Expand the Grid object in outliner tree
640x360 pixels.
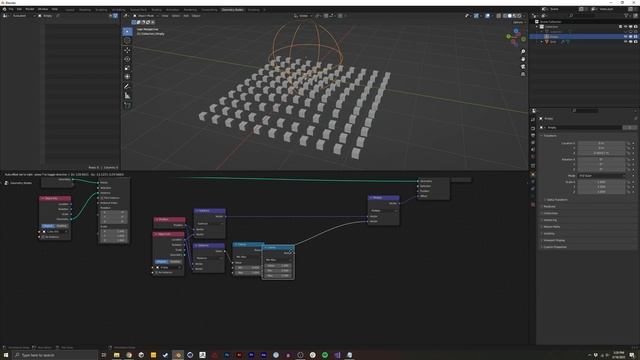[542, 42]
